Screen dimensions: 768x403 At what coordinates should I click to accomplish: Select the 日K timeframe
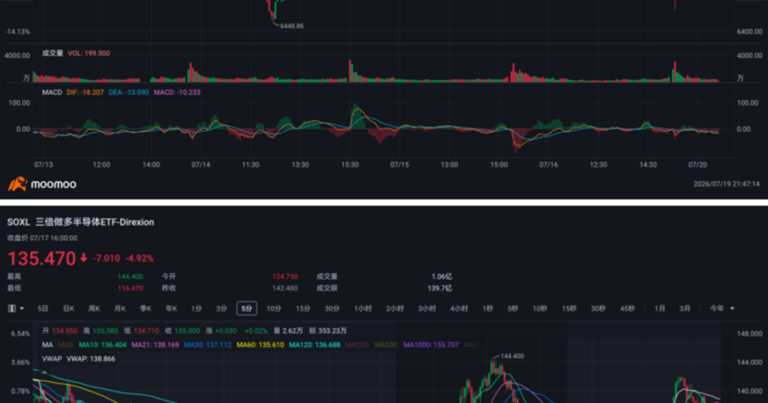coord(69,308)
